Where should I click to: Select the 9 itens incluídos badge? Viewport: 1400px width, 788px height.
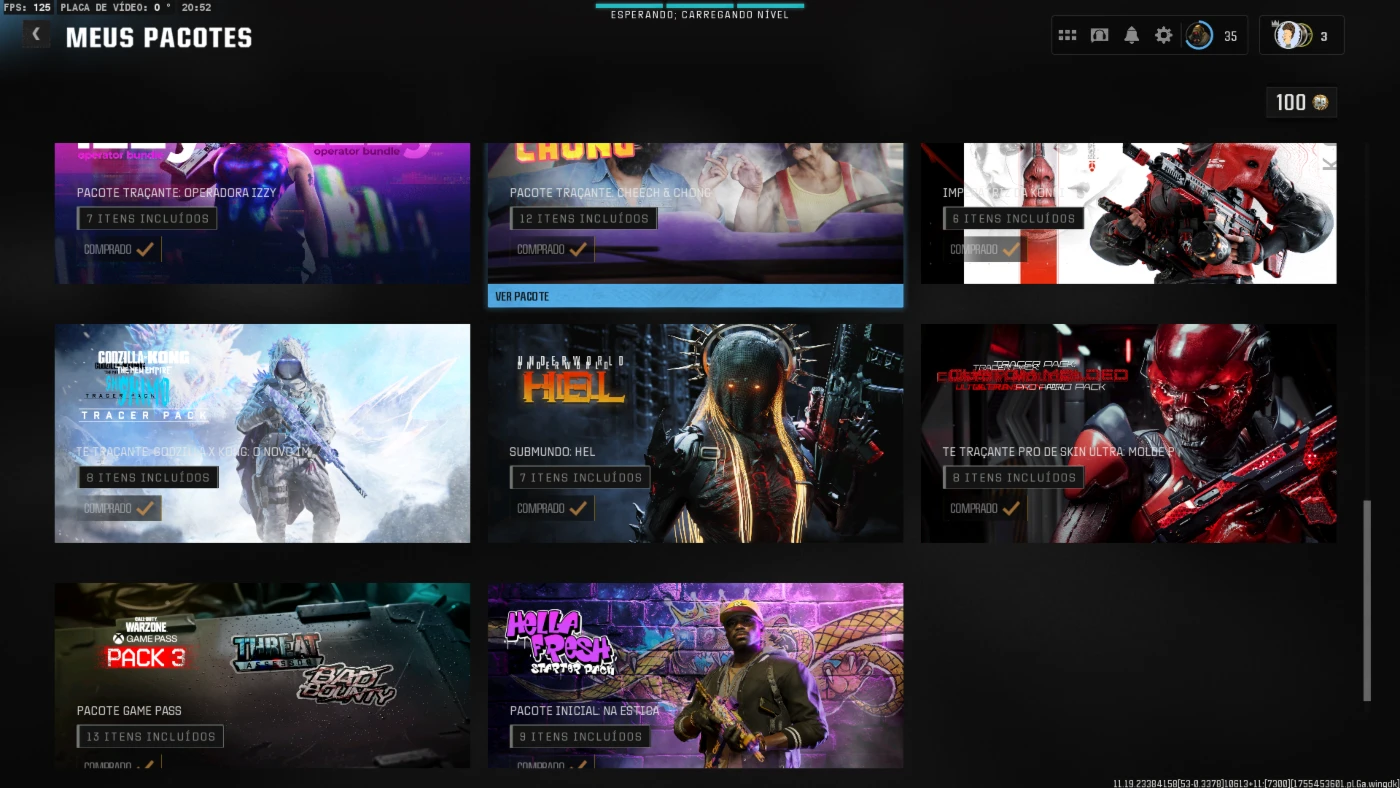(x=579, y=736)
